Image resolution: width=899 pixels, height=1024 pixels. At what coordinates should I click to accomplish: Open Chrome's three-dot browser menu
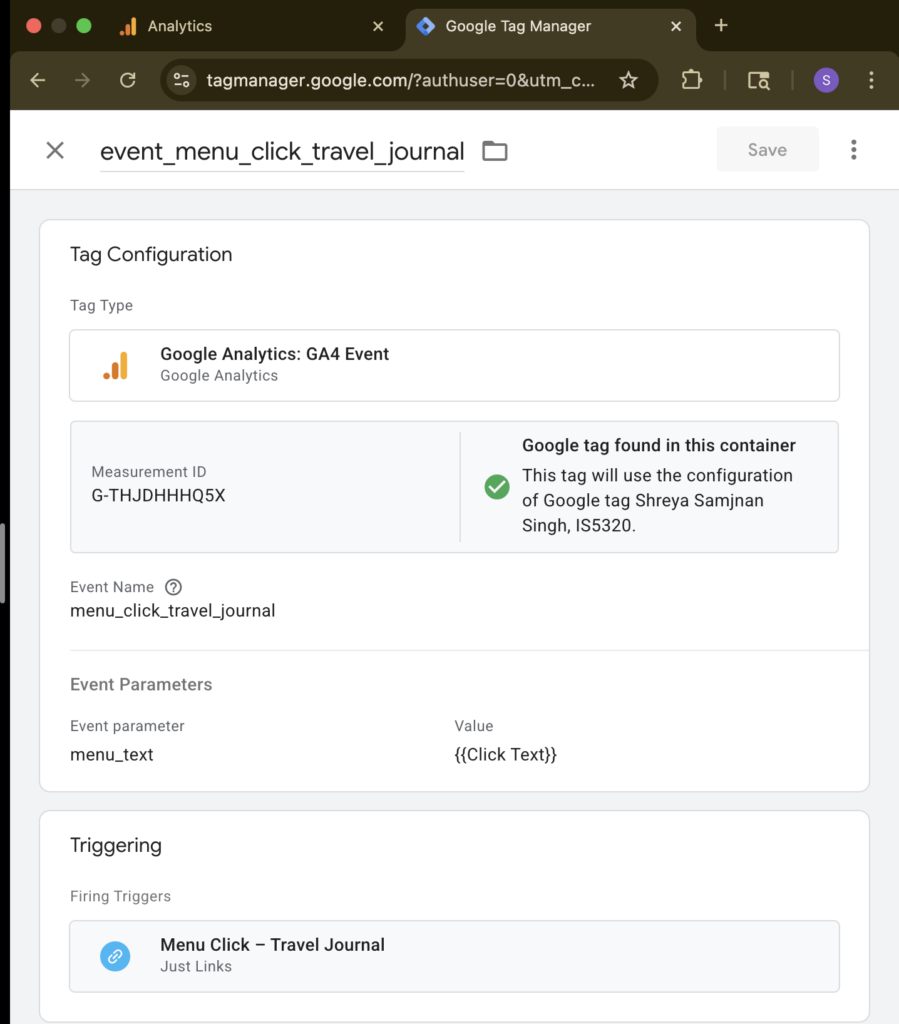[871, 80]
